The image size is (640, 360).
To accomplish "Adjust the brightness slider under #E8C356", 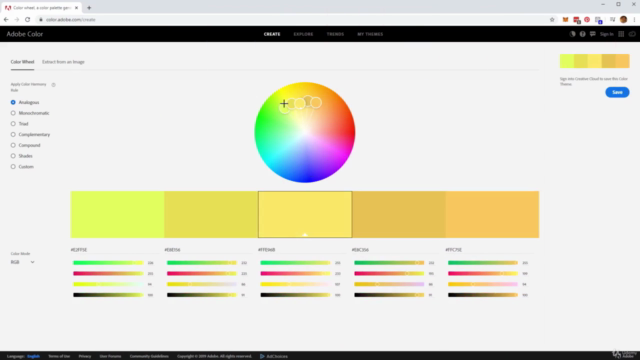I will 389,295.
